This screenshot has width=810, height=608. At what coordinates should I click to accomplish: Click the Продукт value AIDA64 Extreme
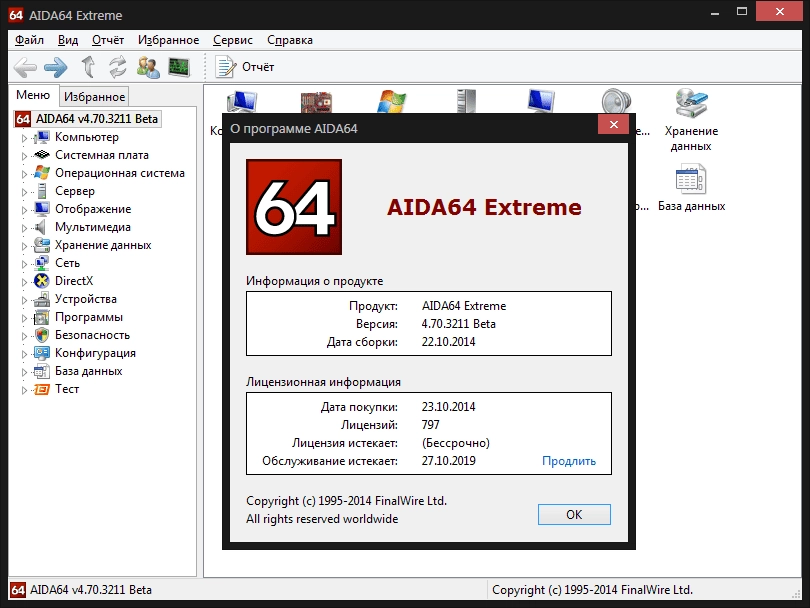(464, 306)
